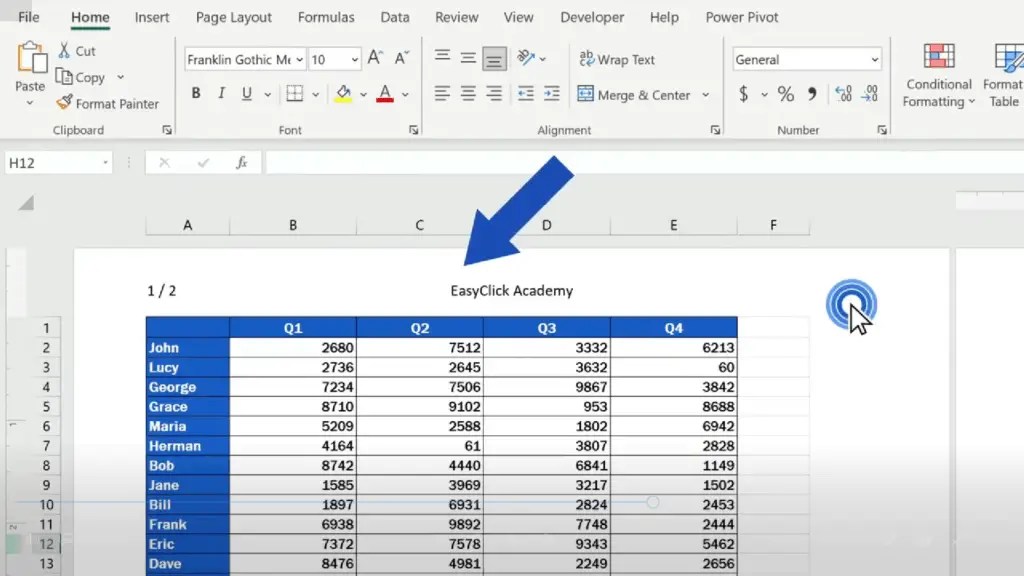Toggle italic formatting

click(221, 93)
